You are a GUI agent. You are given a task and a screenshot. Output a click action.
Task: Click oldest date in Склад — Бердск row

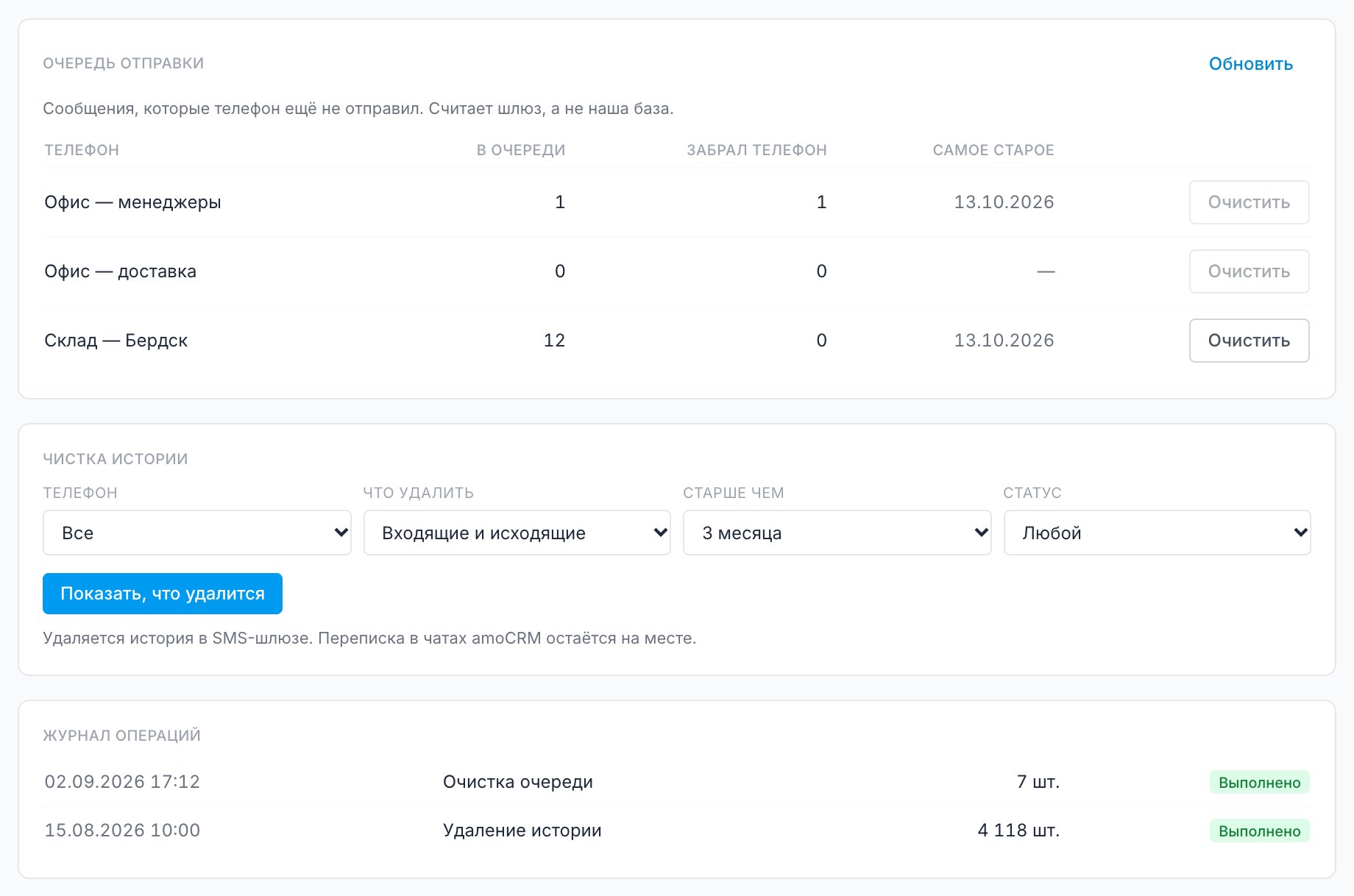click(1004, 341)
